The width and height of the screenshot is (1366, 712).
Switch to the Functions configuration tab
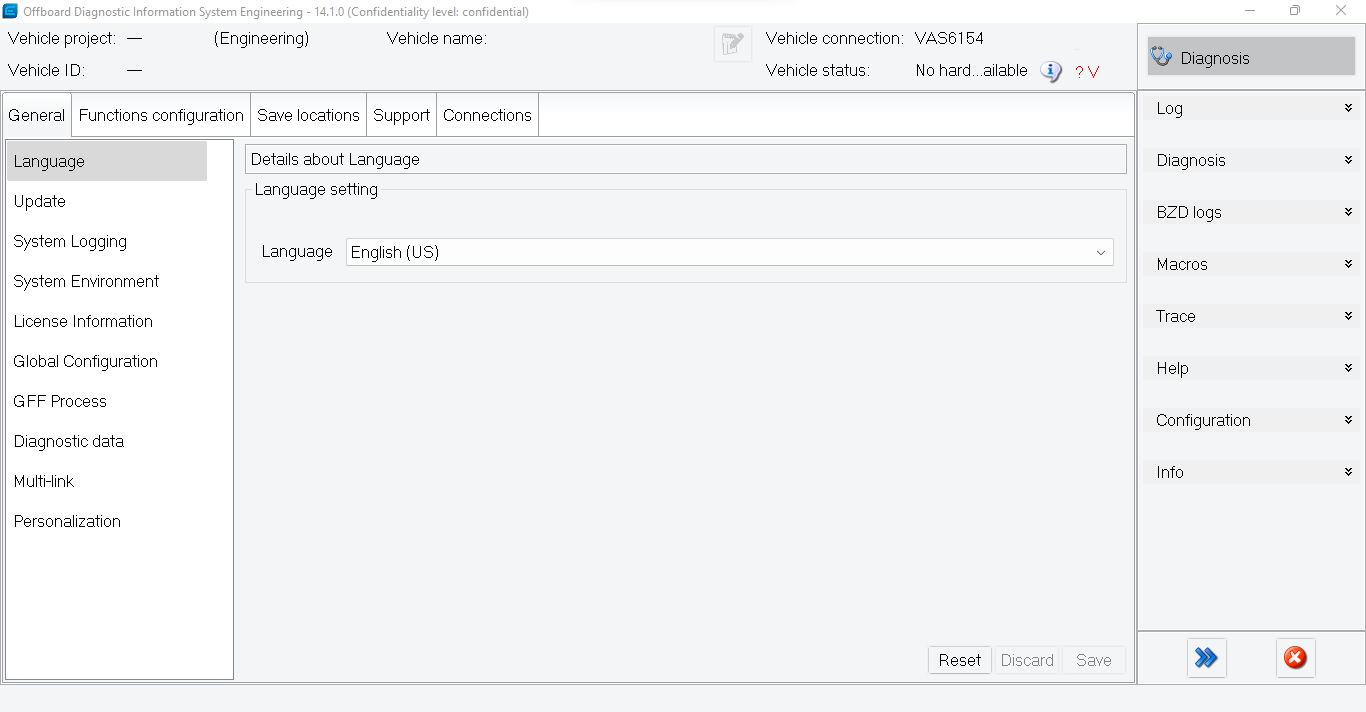[160, 114]
